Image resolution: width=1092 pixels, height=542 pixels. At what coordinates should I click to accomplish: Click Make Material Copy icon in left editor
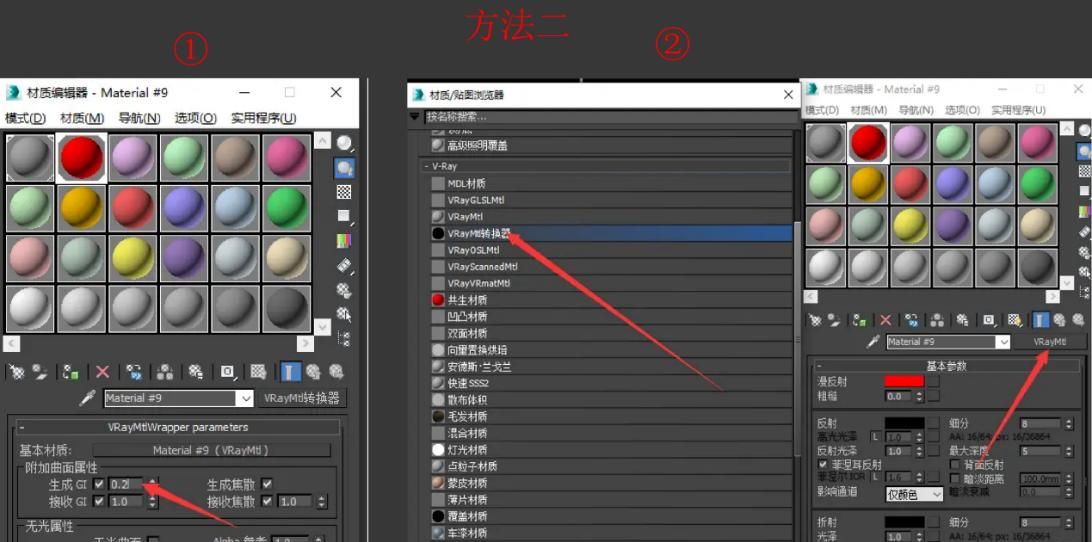click(x=134, y=372)
